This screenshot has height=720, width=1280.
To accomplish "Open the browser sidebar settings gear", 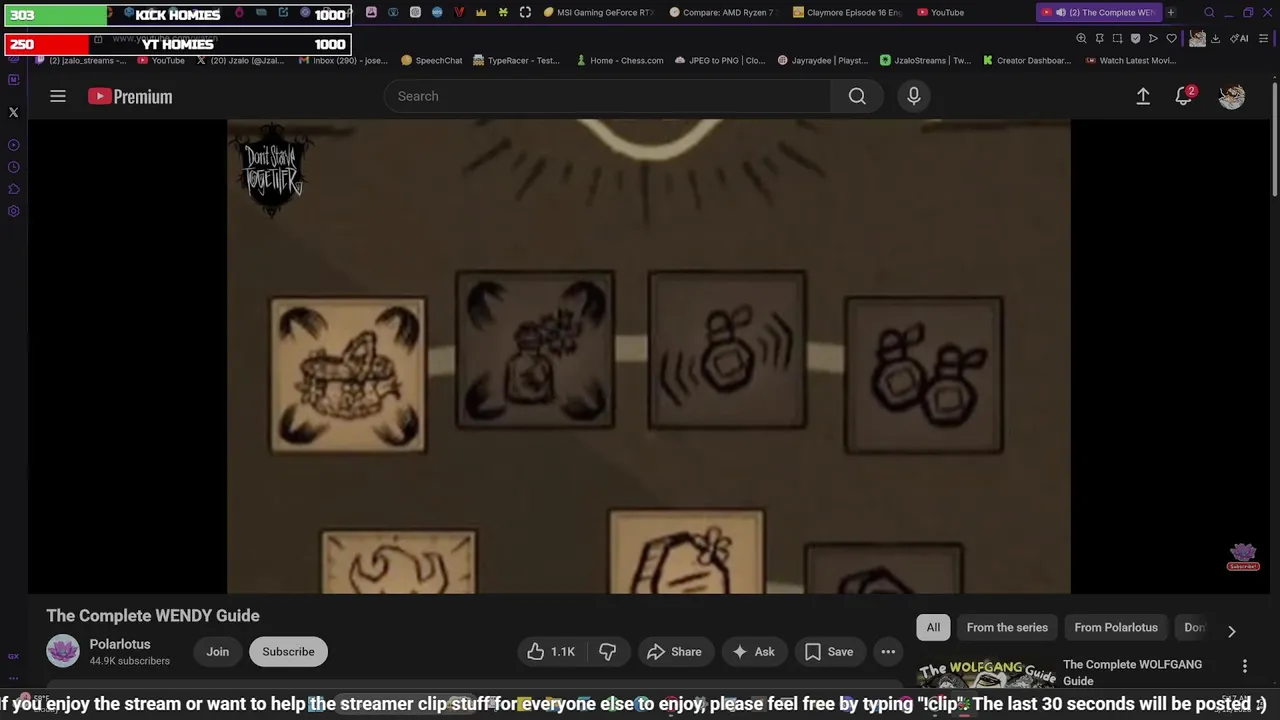I will [14, 211].
